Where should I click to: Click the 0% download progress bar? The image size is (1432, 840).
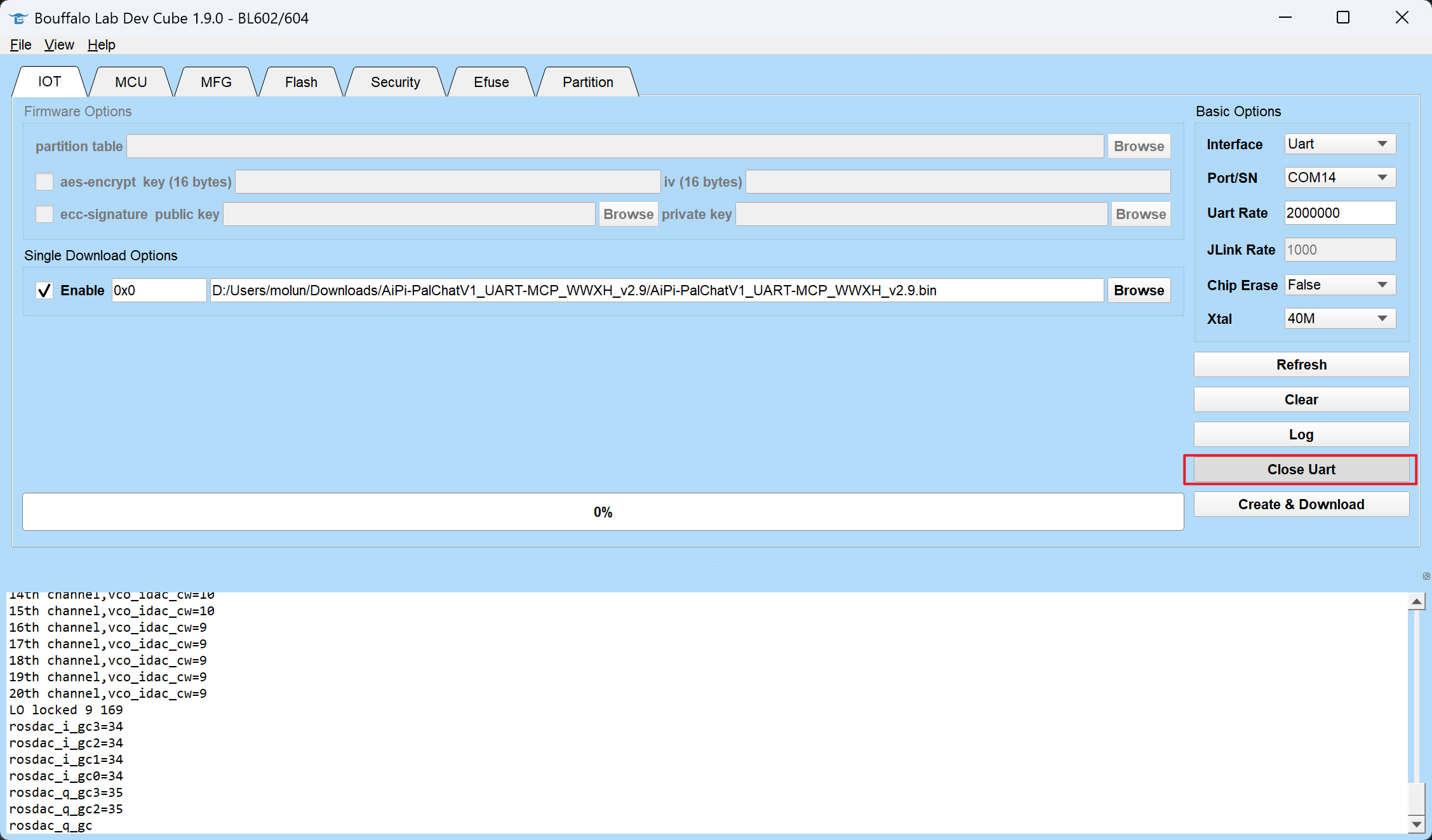(603, 512)
